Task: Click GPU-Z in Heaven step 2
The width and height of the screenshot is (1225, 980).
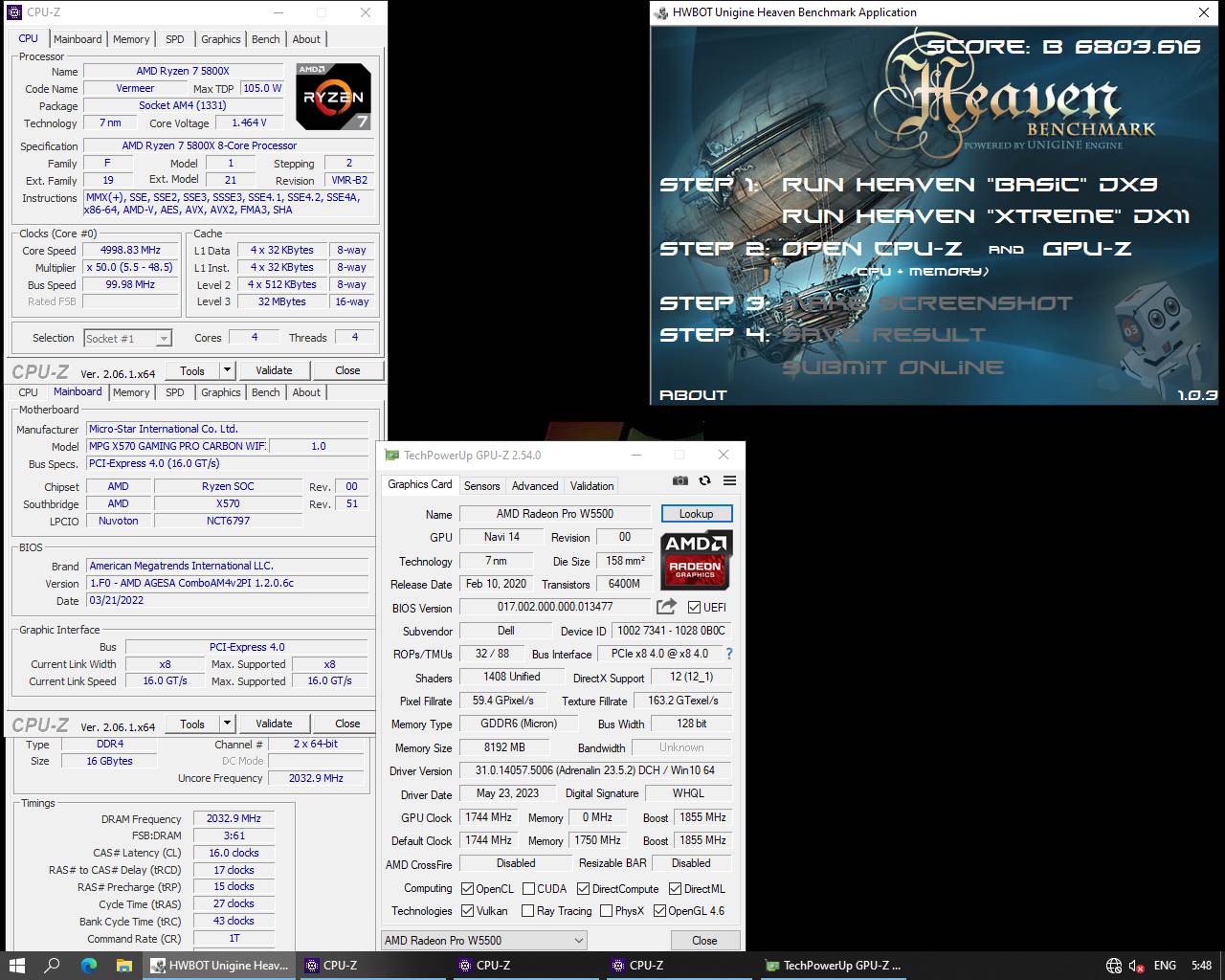Action: click(x=1086, y=249)
